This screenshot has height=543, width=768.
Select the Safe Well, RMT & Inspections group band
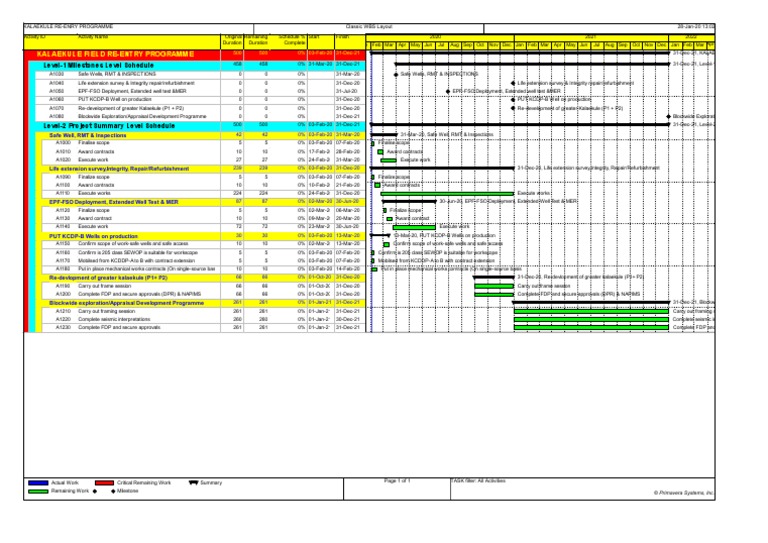[200, 135]
